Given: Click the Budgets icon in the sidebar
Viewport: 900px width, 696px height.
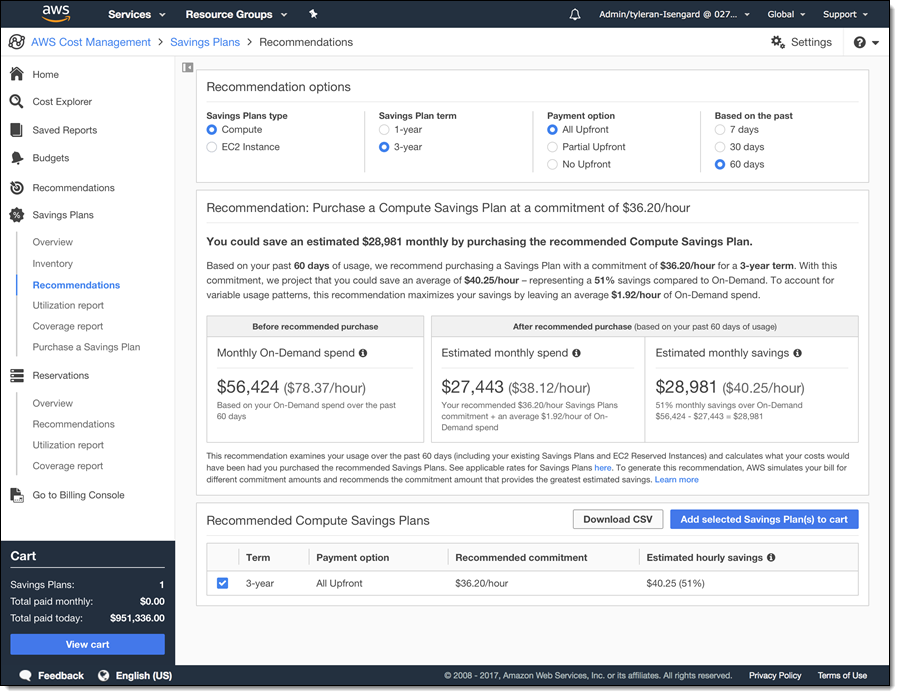Looking at the screenshot, I should click(x=17, y=158).
